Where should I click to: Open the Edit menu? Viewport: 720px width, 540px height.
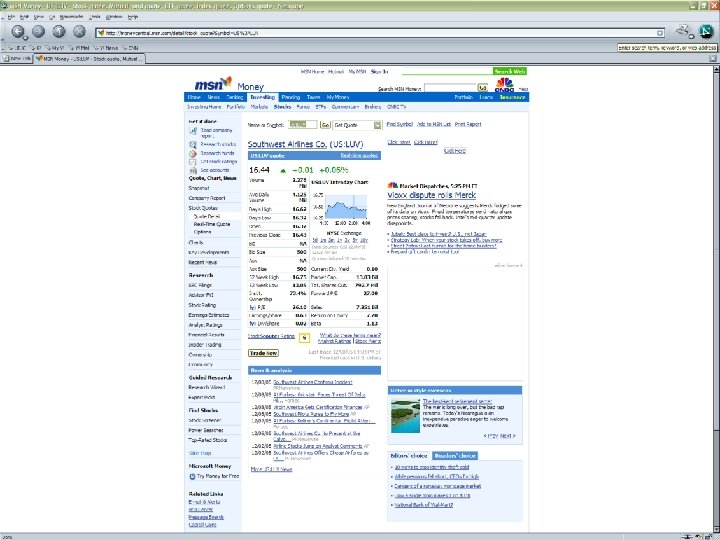24,17
